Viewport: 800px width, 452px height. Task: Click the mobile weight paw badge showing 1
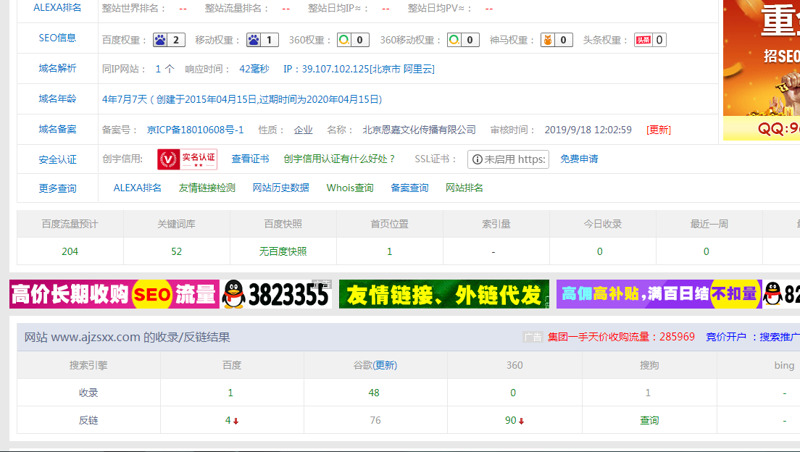coord(262,40)
